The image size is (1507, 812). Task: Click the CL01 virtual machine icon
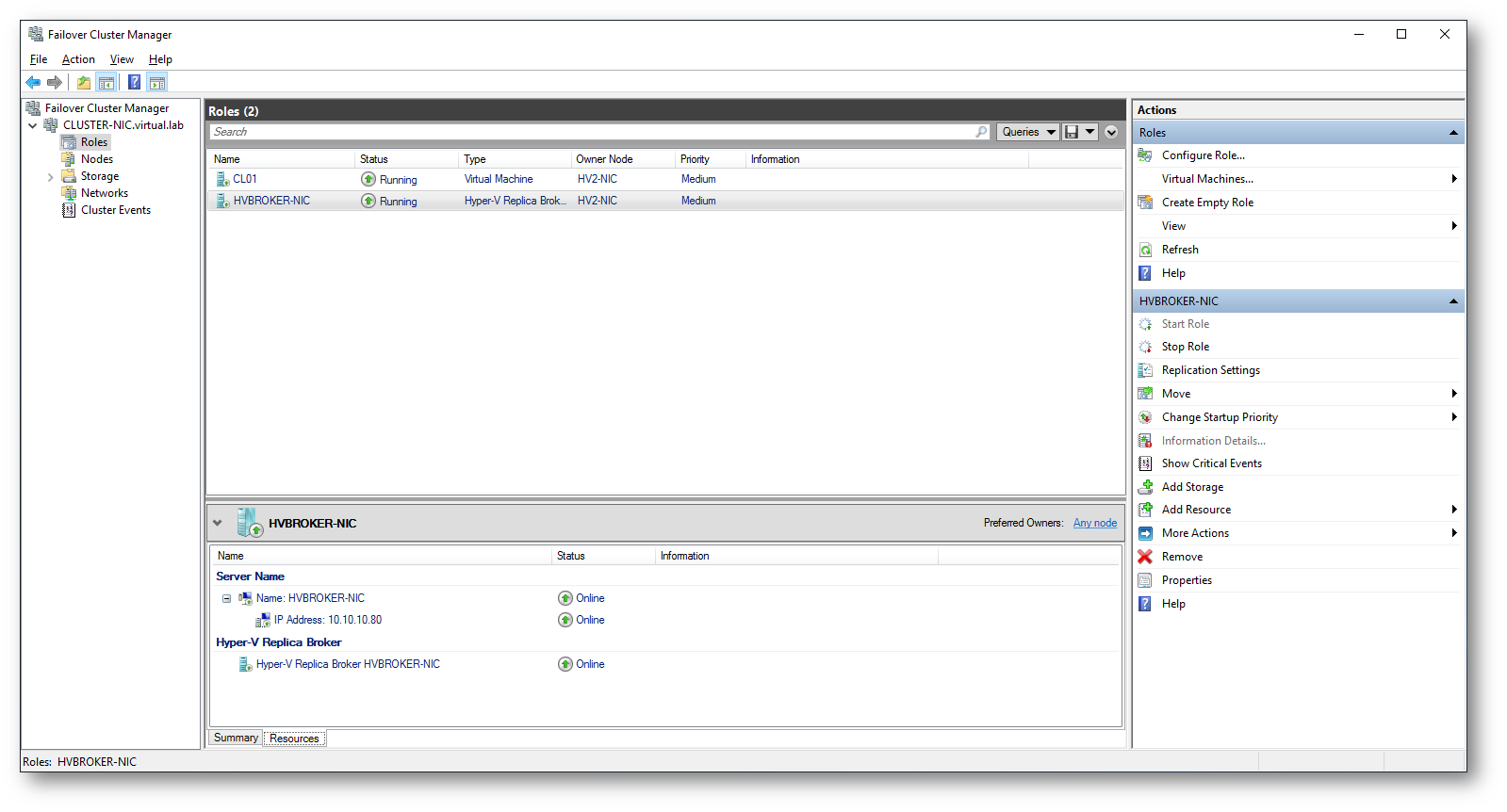pyautogui.click(x=222, y=179)
